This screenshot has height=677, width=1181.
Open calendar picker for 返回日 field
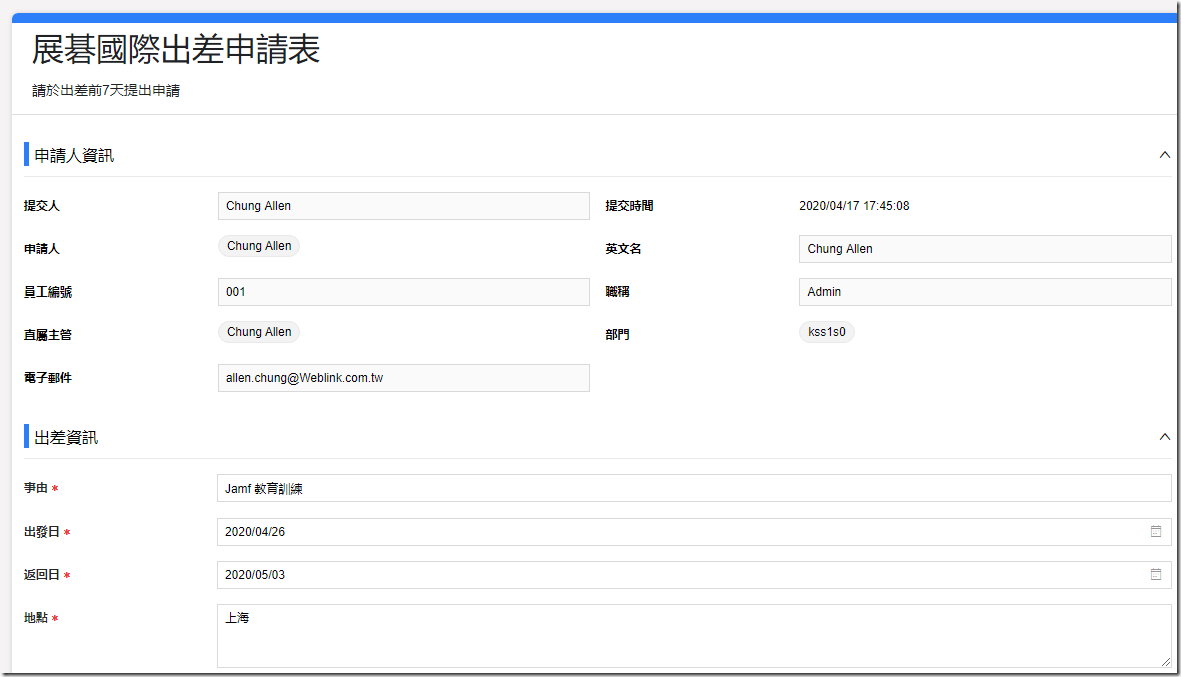click(1155, 575)
